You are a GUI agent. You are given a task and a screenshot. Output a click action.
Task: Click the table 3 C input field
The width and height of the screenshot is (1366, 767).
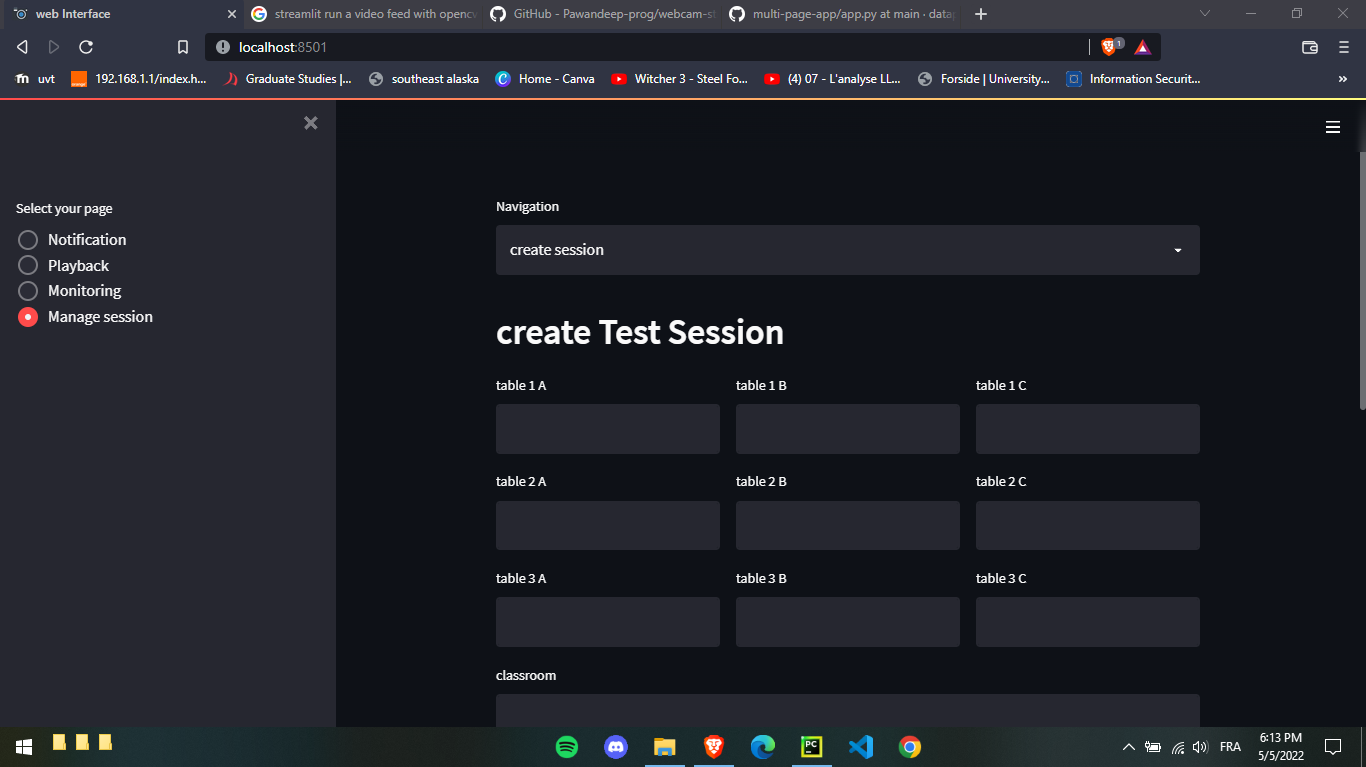1088,622
